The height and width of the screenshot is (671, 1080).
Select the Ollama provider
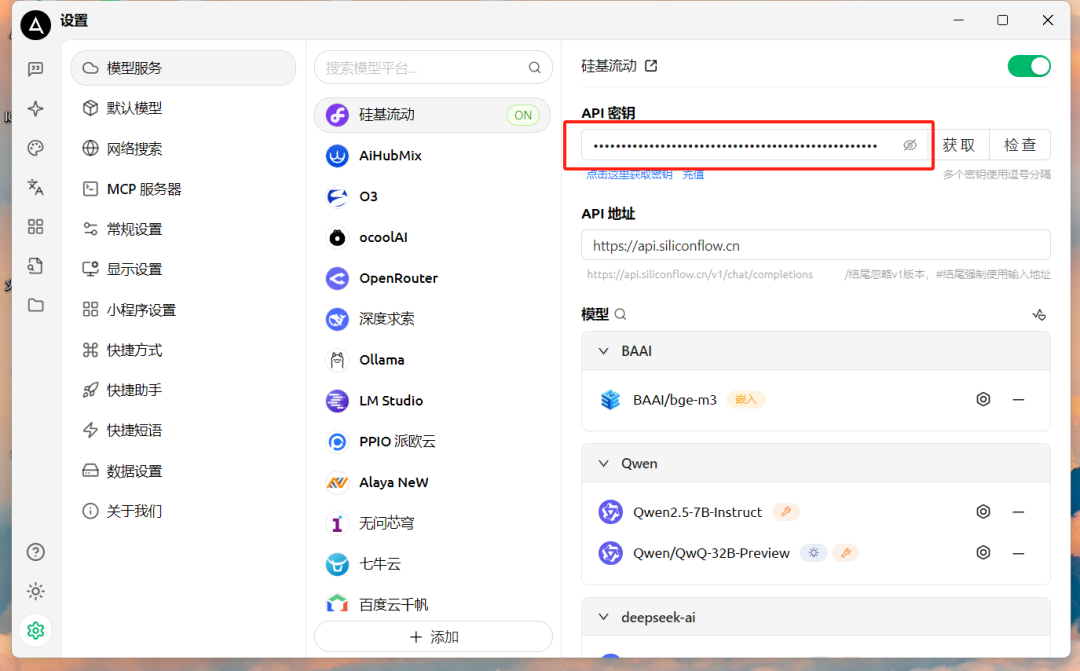tap(433, 360)
